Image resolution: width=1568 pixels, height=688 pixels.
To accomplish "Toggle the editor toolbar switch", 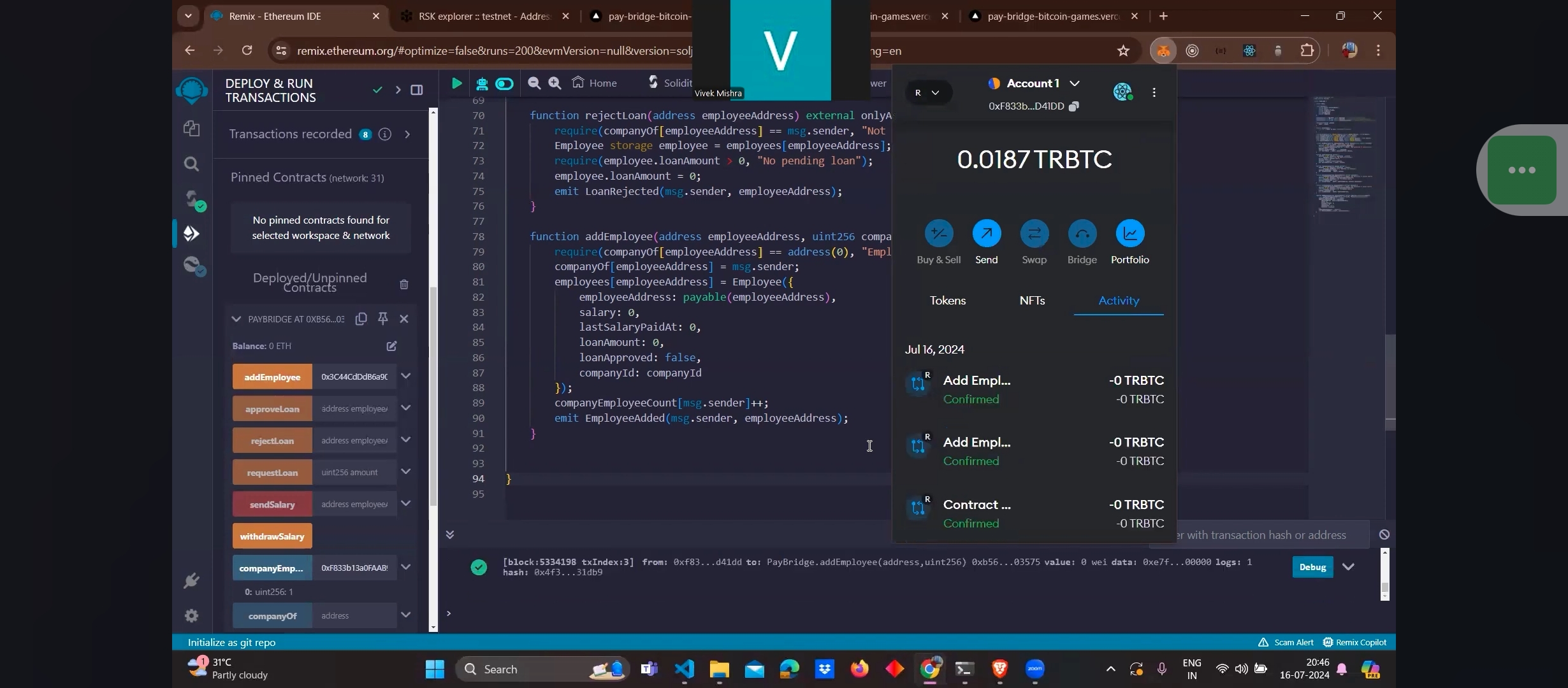I will 504,83.
